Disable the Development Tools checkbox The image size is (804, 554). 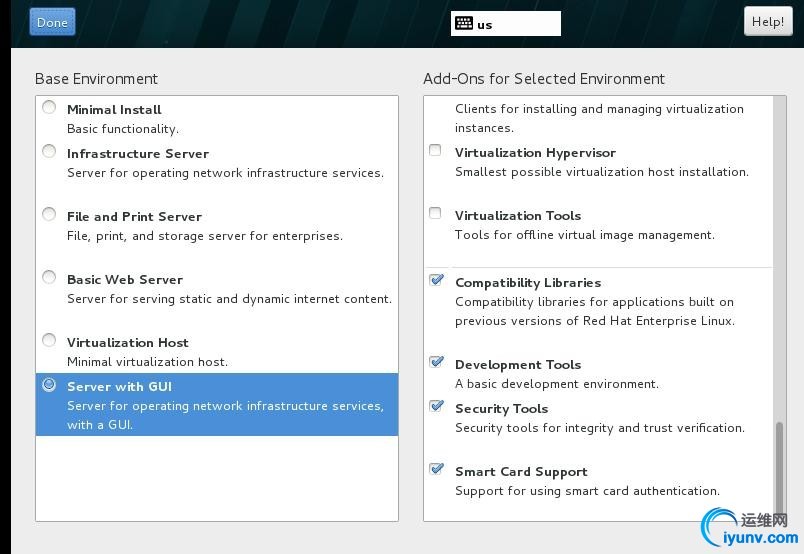436,362
